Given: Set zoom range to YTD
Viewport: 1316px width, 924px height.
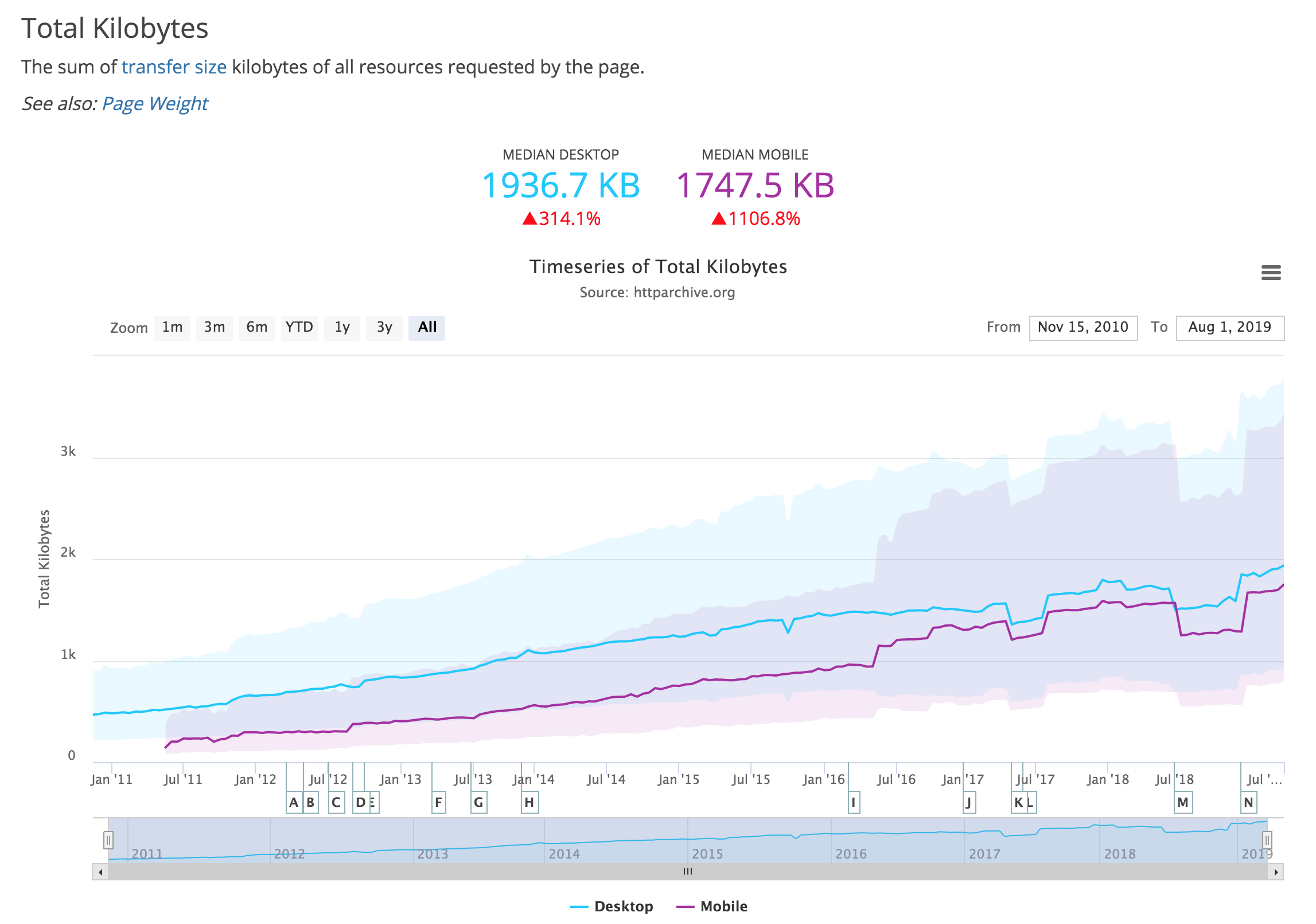Looking at the screenshot, I should (299, 328).
